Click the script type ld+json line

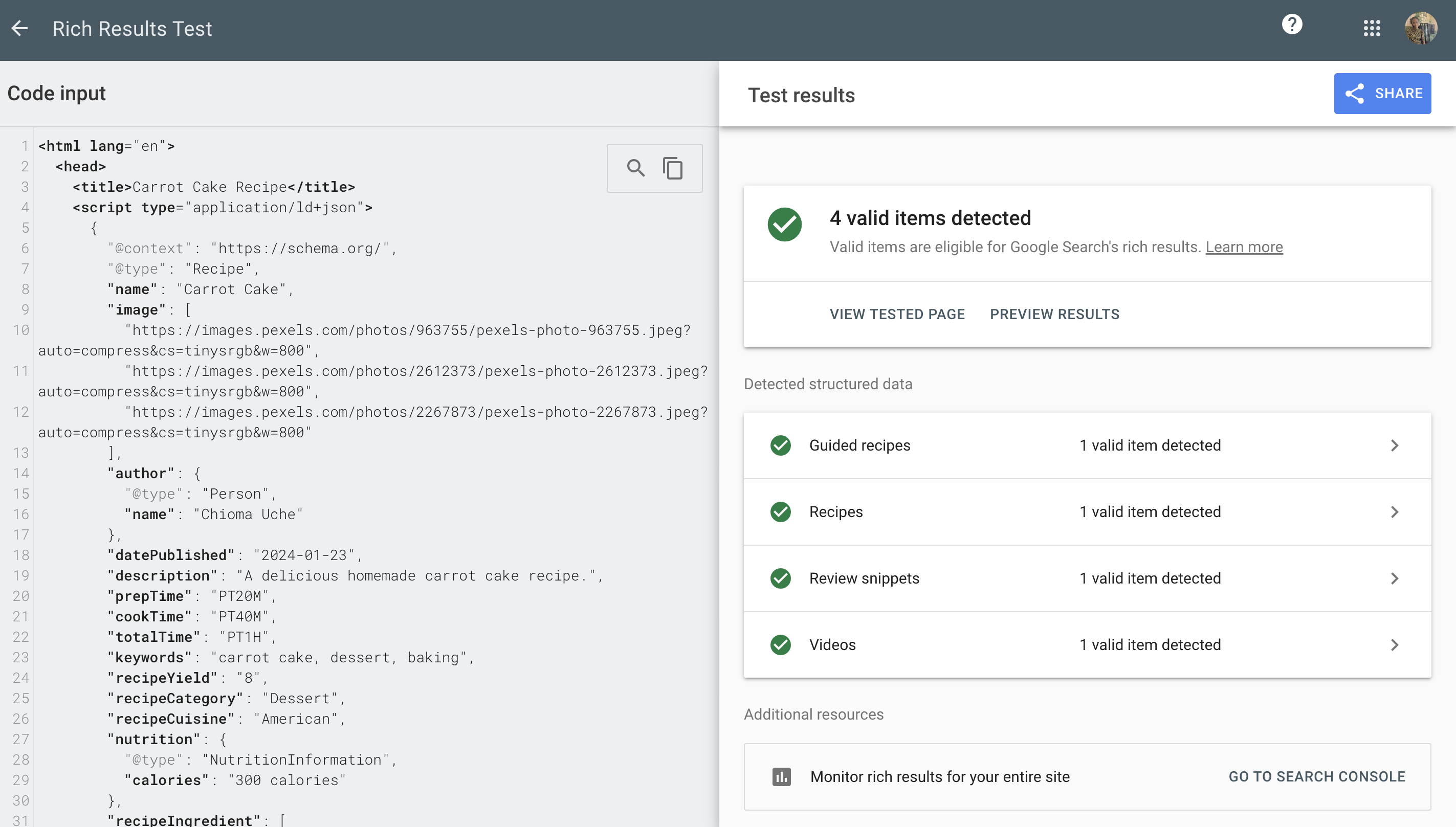point(222,207)
